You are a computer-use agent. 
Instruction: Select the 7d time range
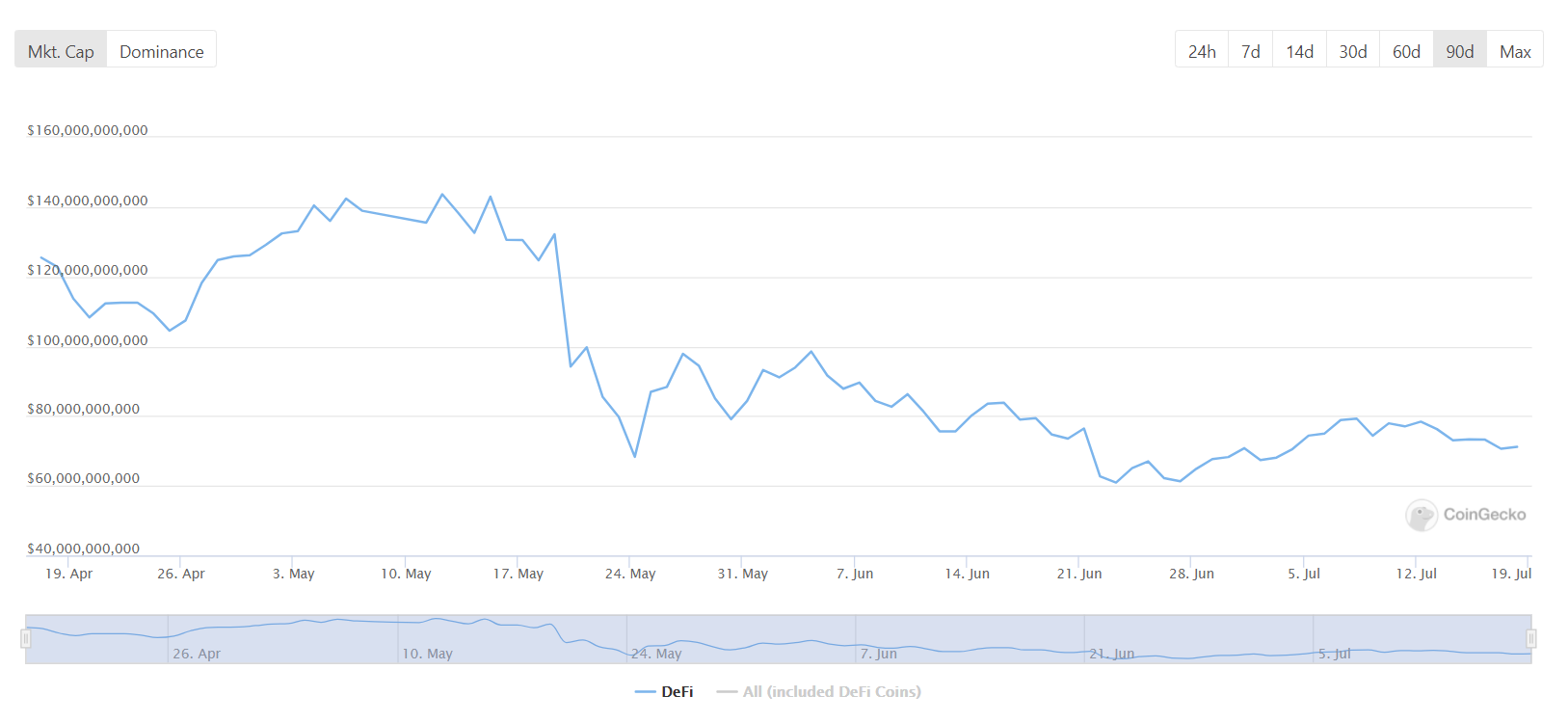pos(1250,51)
